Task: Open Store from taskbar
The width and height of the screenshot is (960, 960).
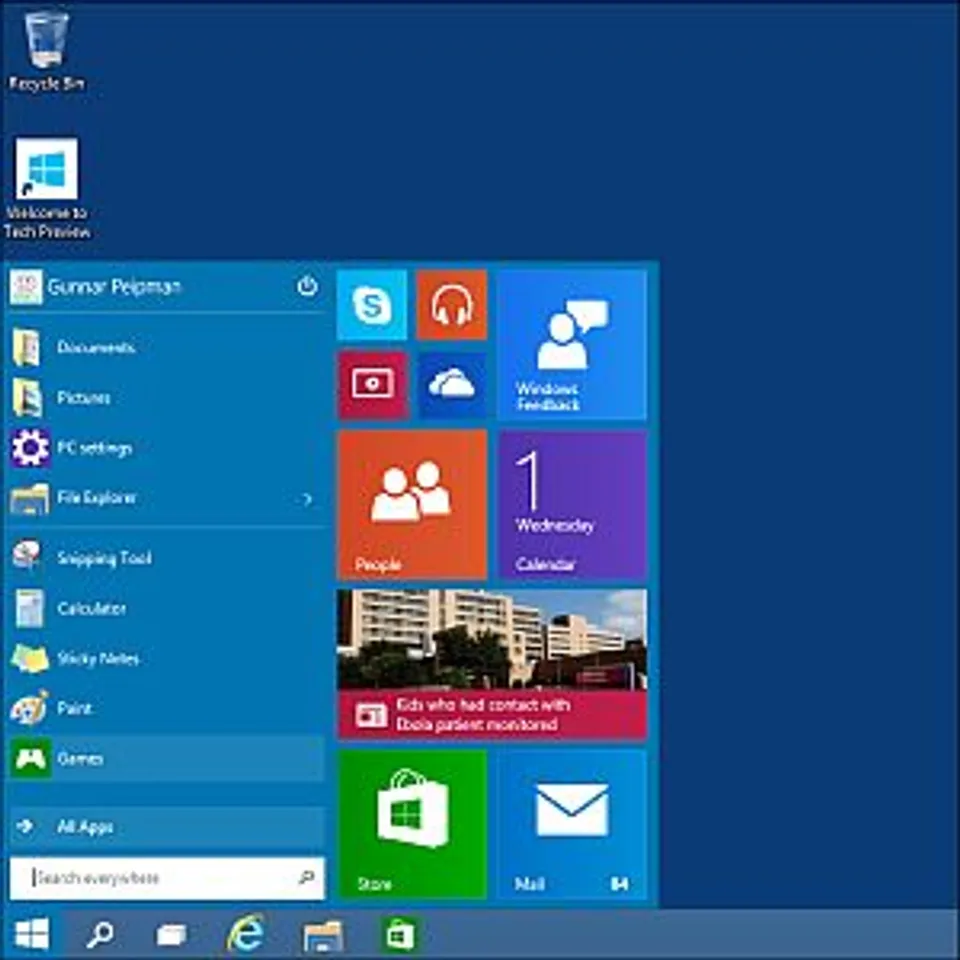Action: (399, 934)
